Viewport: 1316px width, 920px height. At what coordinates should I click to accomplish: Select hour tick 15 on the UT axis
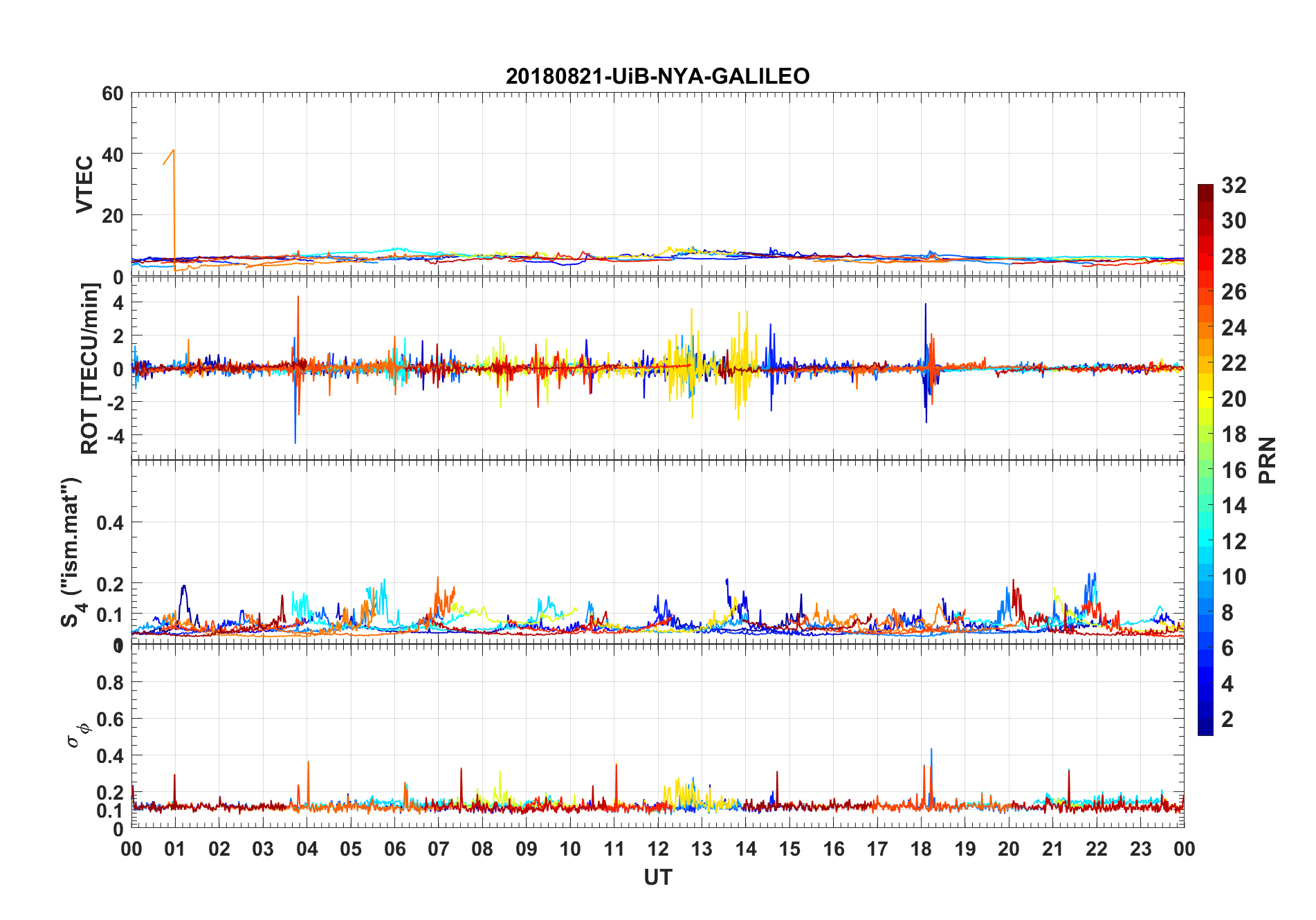(x=789, y=849)
